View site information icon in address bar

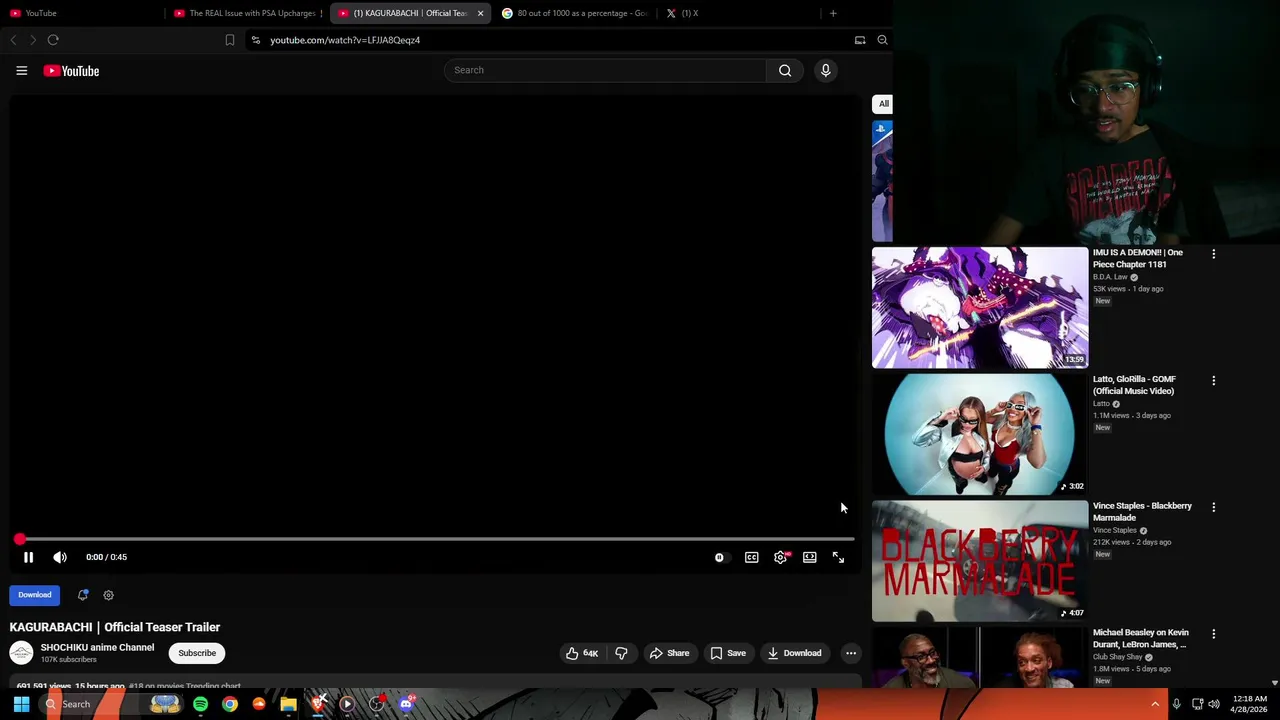tap(256, 40)
